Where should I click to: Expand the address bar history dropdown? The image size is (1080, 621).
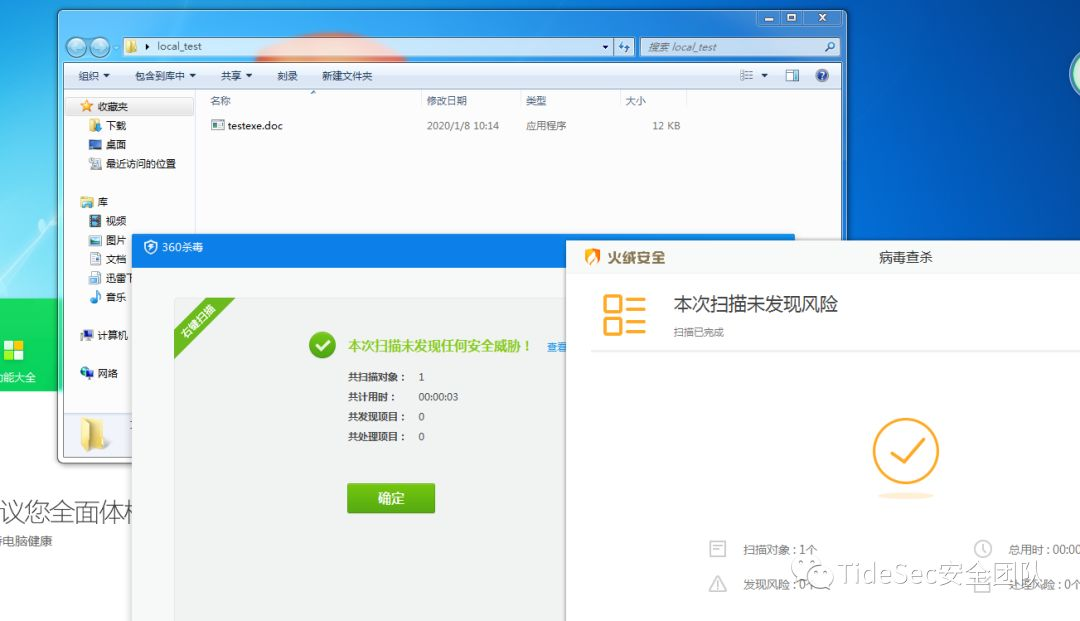(x=605, y=47)
